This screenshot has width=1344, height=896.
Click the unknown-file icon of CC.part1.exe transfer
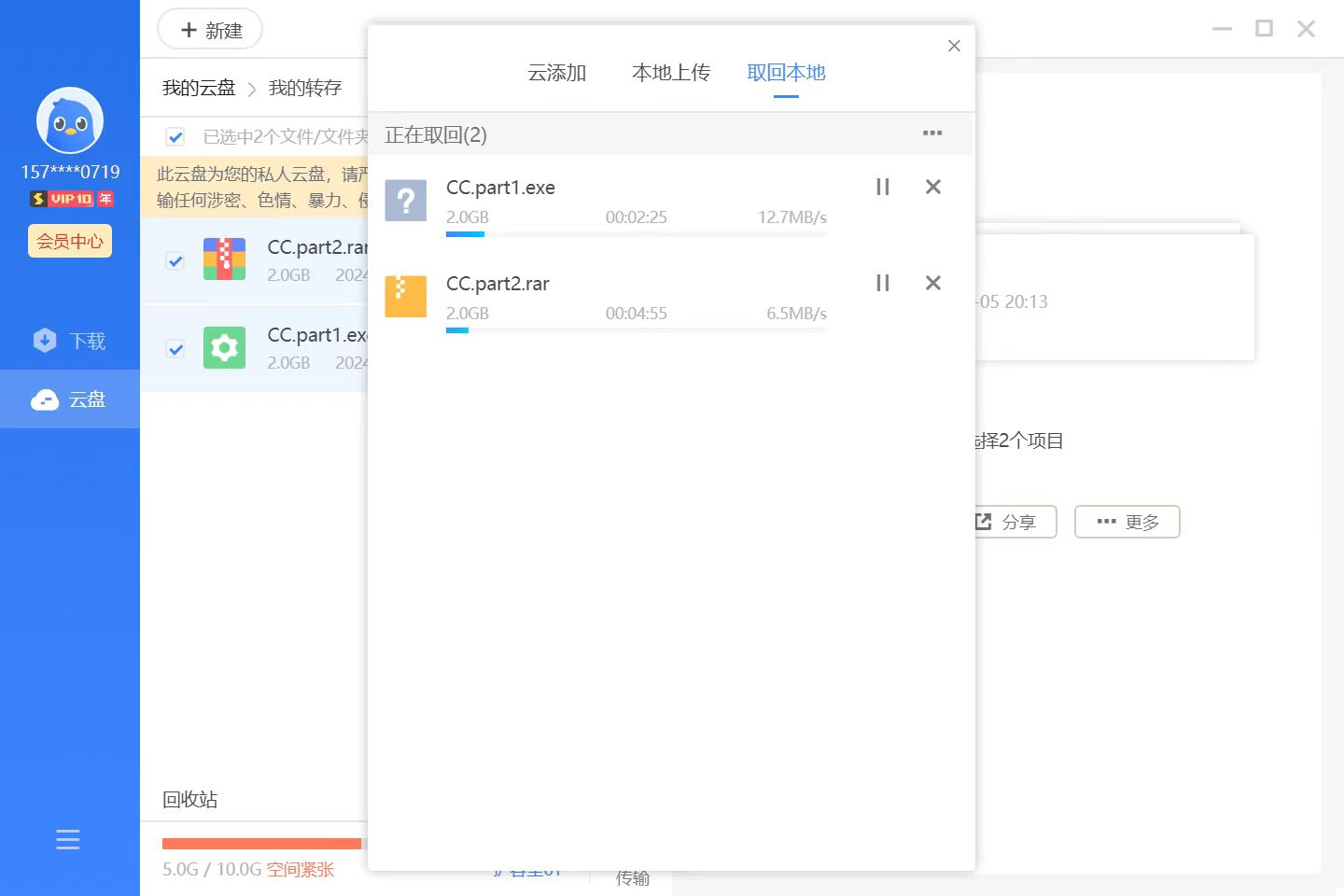[x=406, y=201]
